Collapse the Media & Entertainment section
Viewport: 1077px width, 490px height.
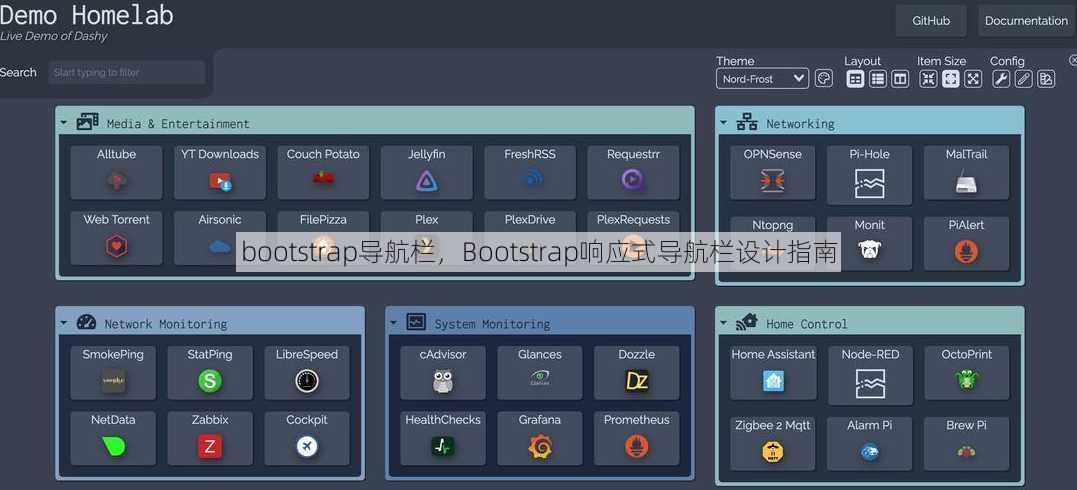pyautogui.click(x=64, y=124)
